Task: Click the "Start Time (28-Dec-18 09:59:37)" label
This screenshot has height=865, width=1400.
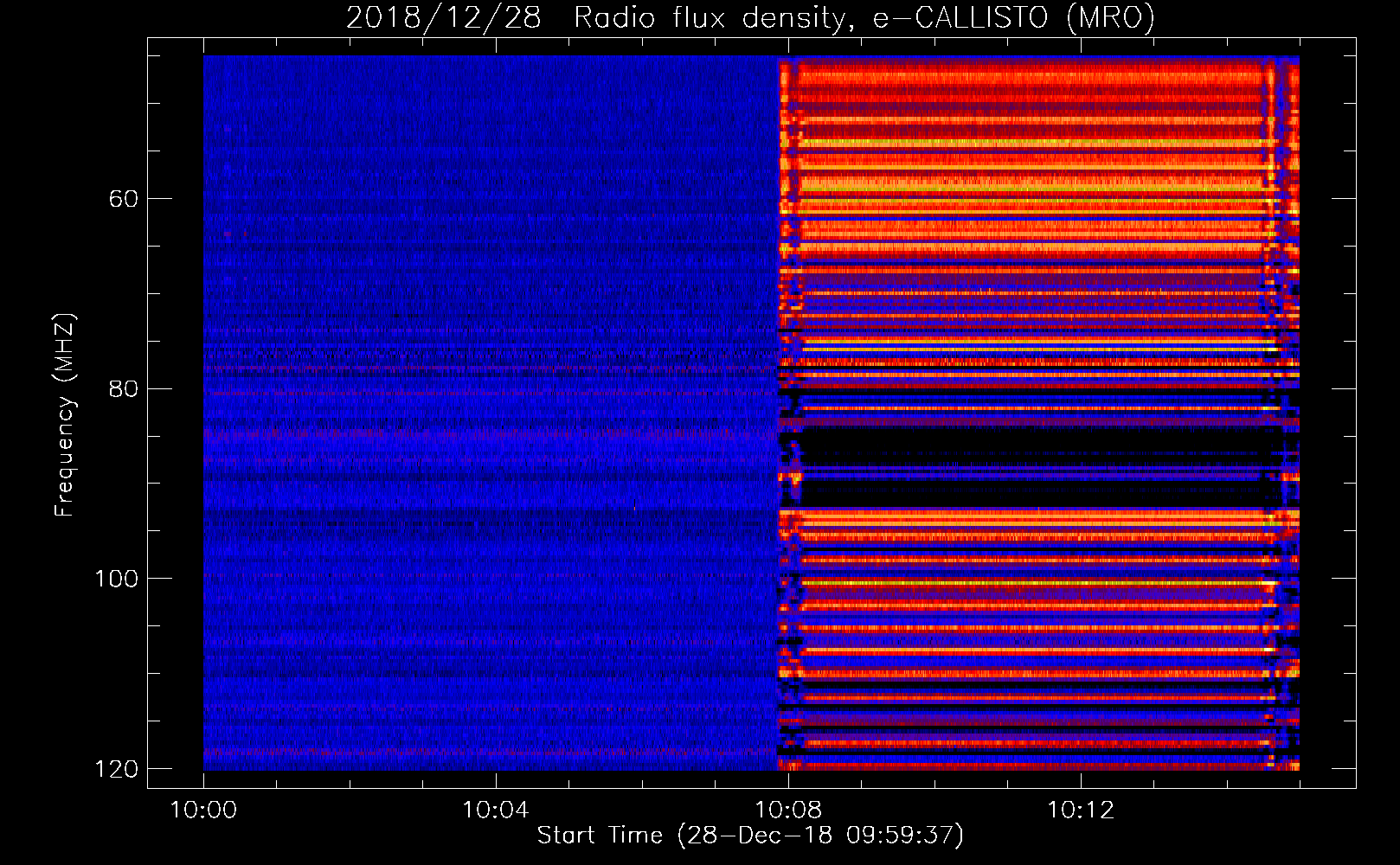Action: (x=750, y=836)
